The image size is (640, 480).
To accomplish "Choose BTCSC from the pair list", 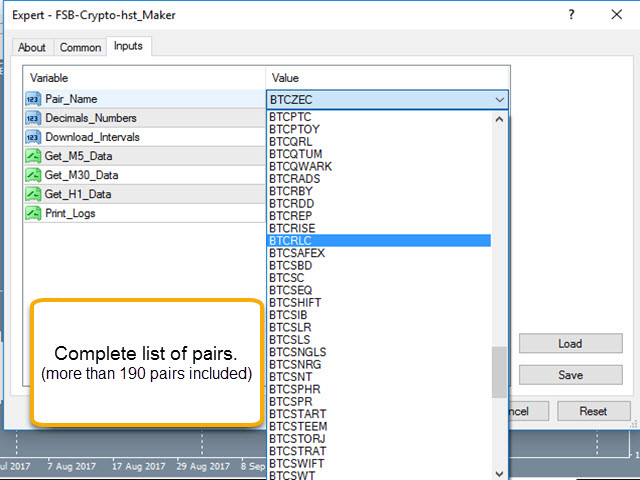I will click(379, 278).
